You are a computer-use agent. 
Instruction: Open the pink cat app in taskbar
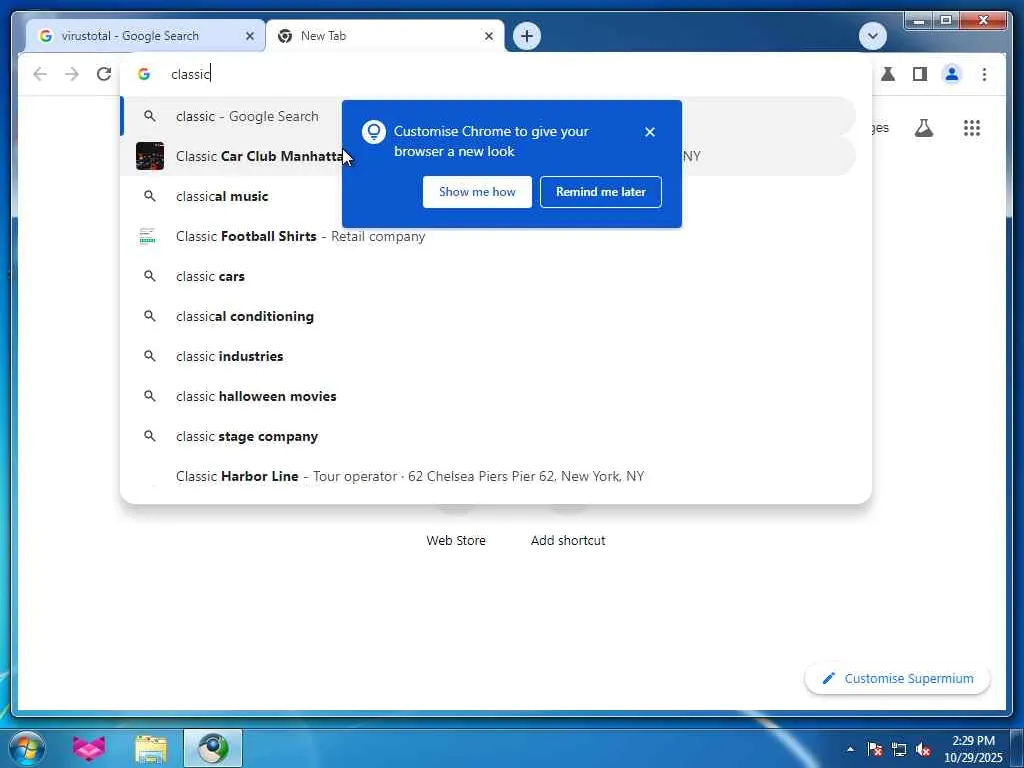point(89,748)
